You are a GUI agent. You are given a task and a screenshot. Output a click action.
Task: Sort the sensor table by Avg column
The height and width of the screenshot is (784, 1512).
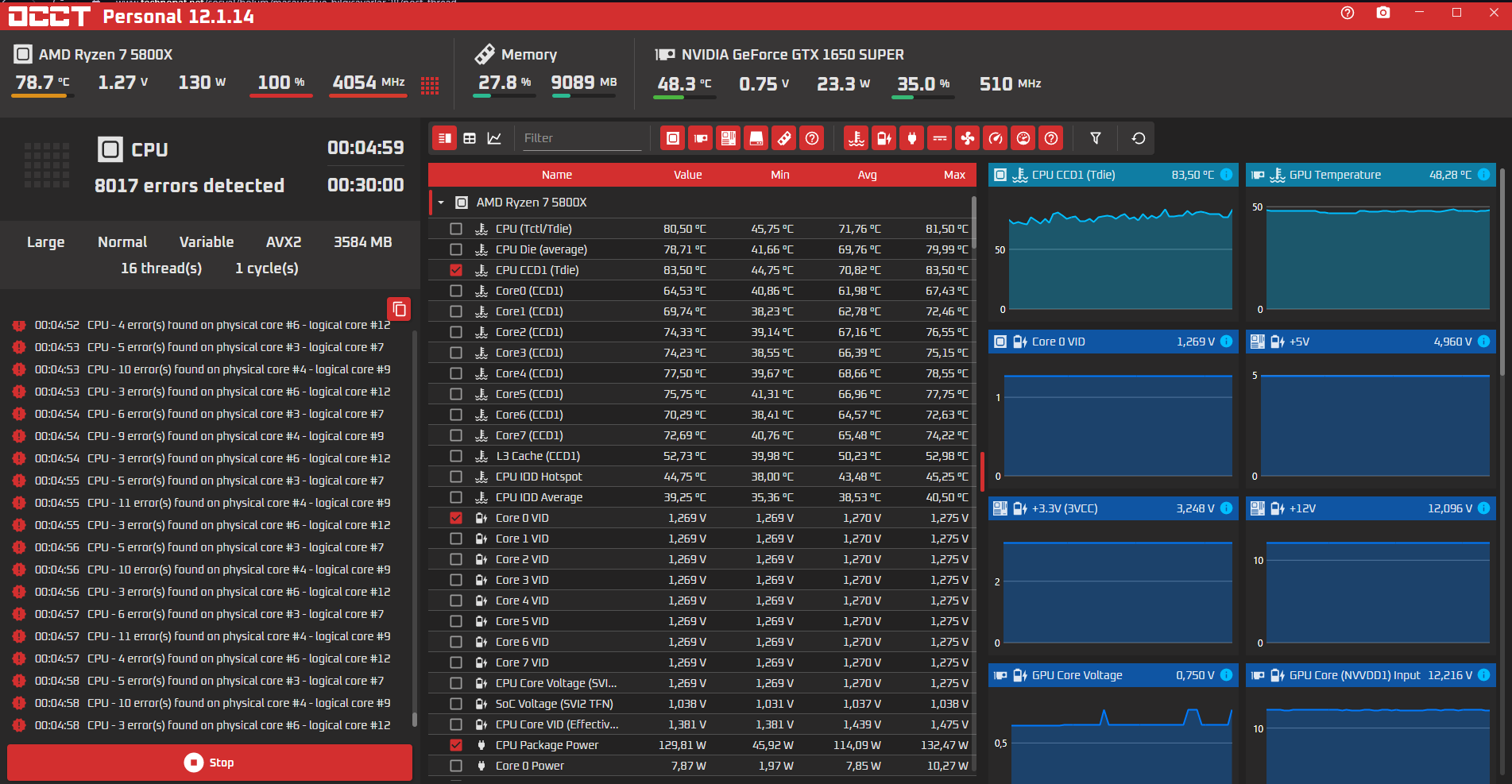(868, 175)
